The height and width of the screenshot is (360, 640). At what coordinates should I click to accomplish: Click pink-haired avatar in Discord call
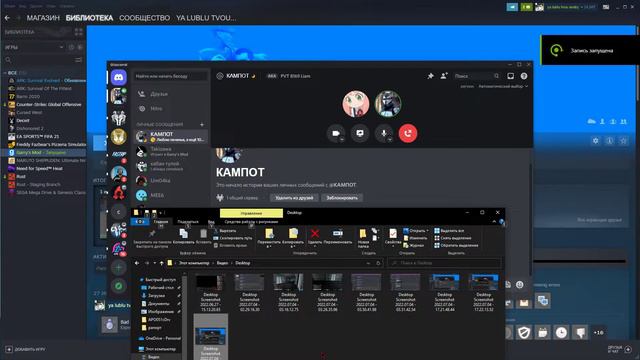click(356, 104)
